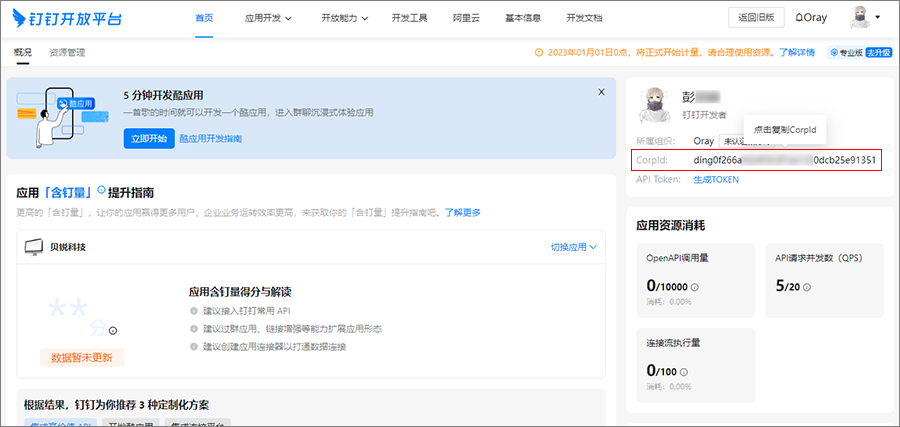Screen dimensions: 900x427
Task: Copy the CorpId value by clicking it
Action: click(785, 160)
